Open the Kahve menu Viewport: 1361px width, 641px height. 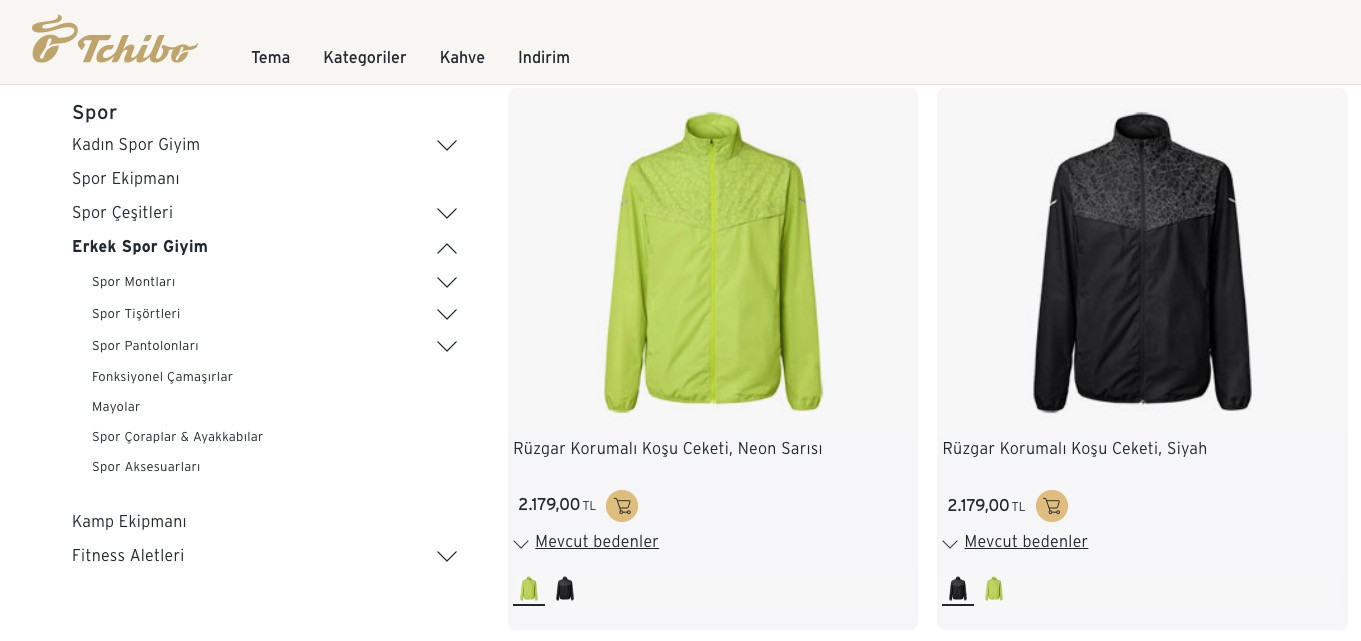[462, 58]
